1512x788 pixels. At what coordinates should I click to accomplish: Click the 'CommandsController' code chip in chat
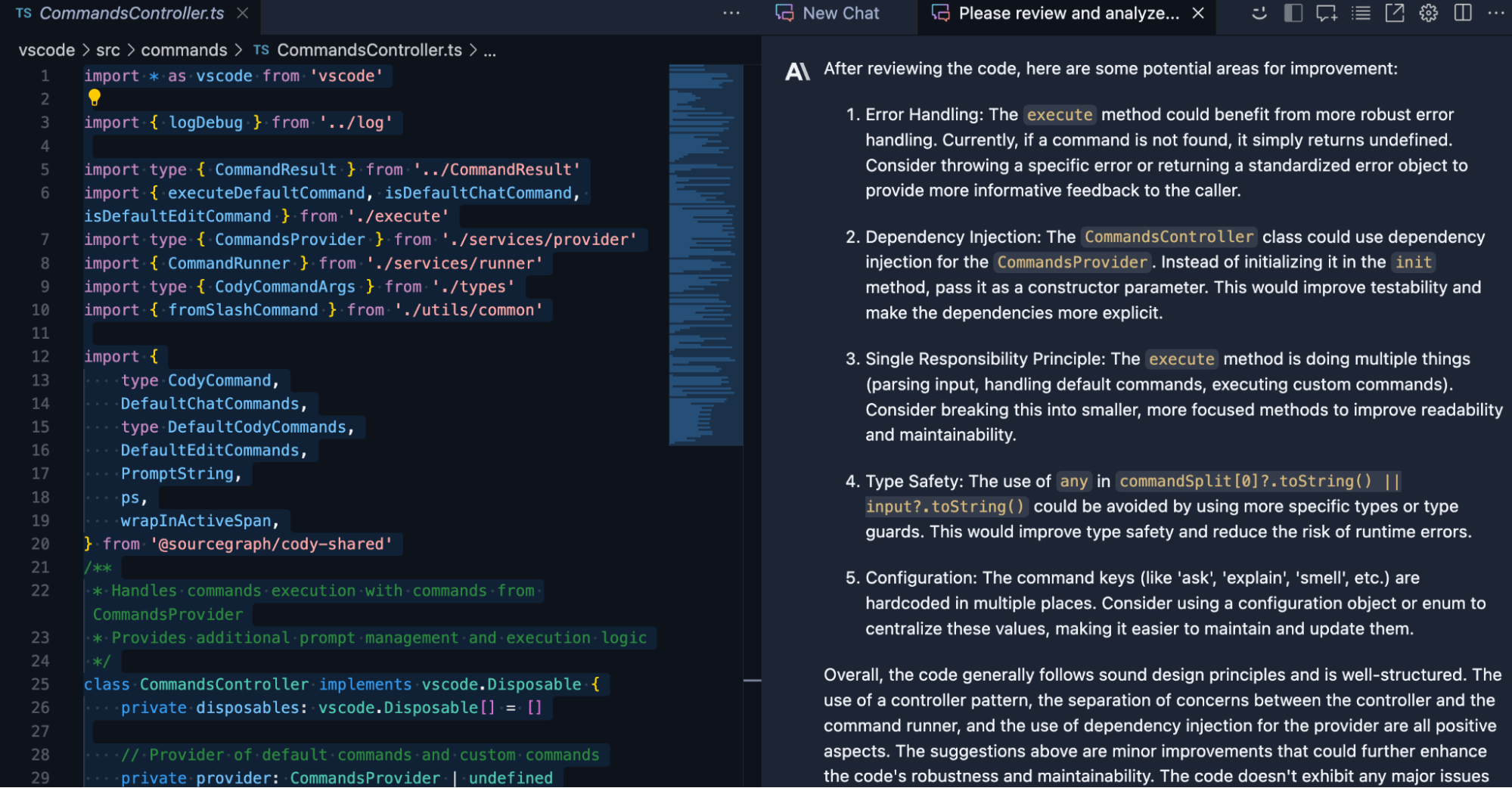(x=1169, y=237)
